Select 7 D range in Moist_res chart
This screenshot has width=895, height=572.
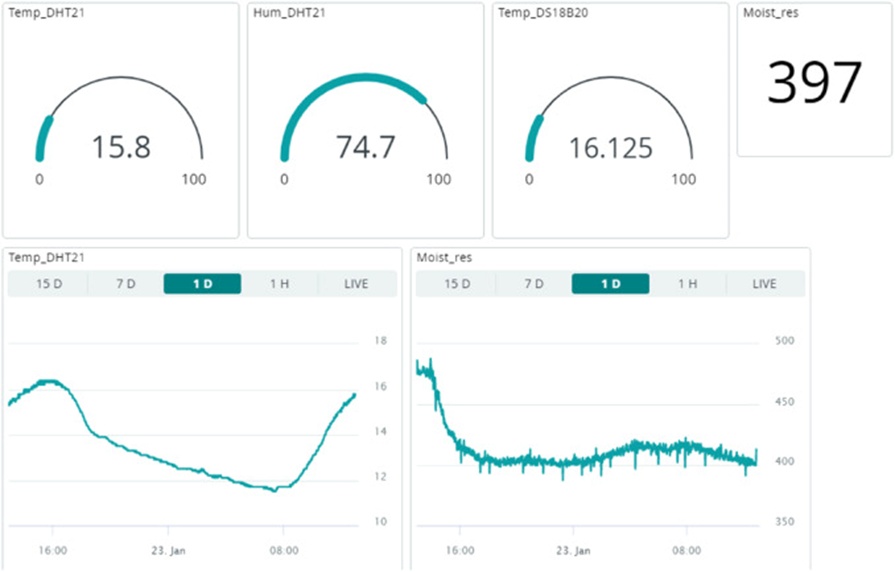(534, 284)
